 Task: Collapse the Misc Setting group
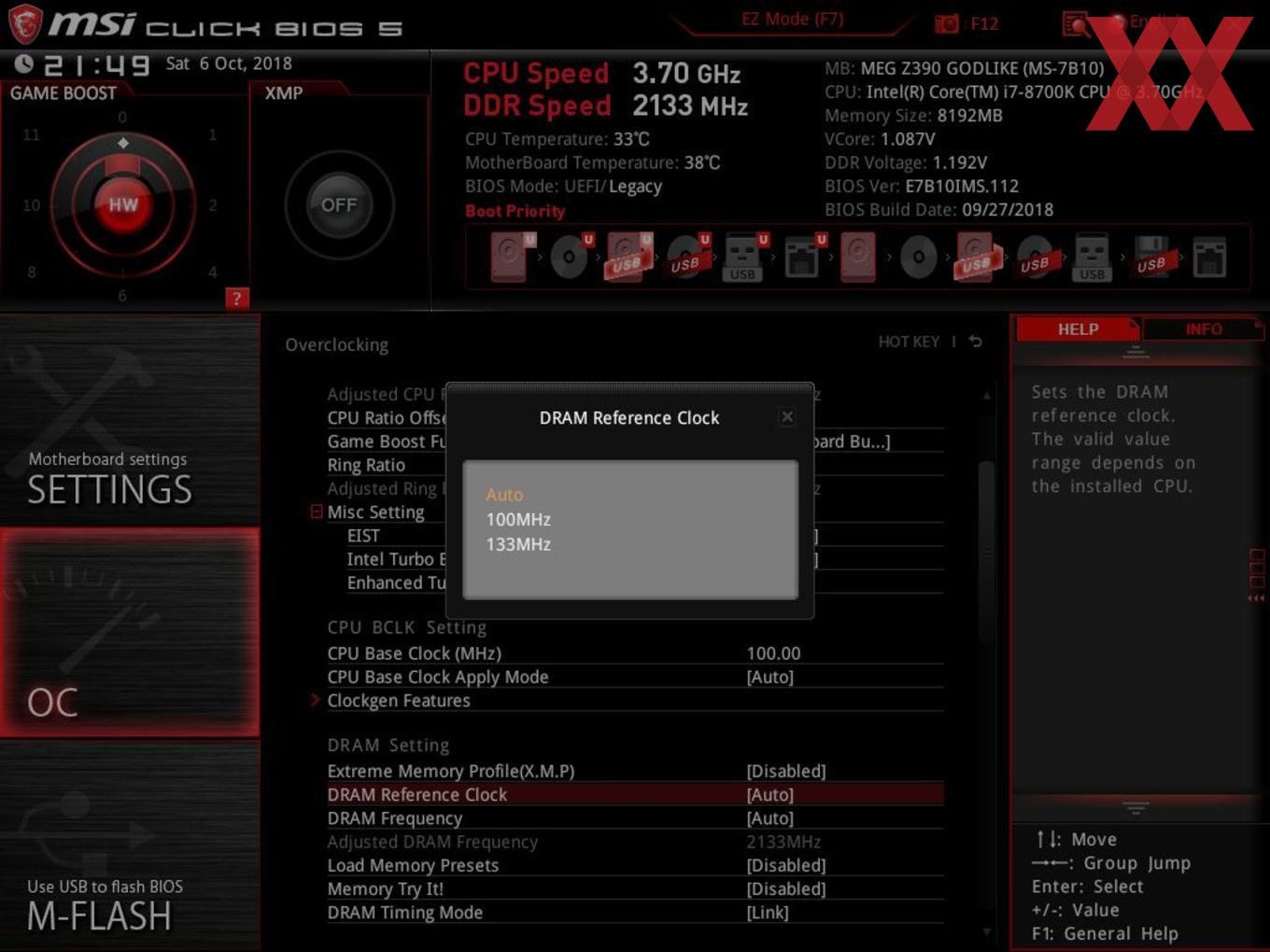tap(317, 511)
